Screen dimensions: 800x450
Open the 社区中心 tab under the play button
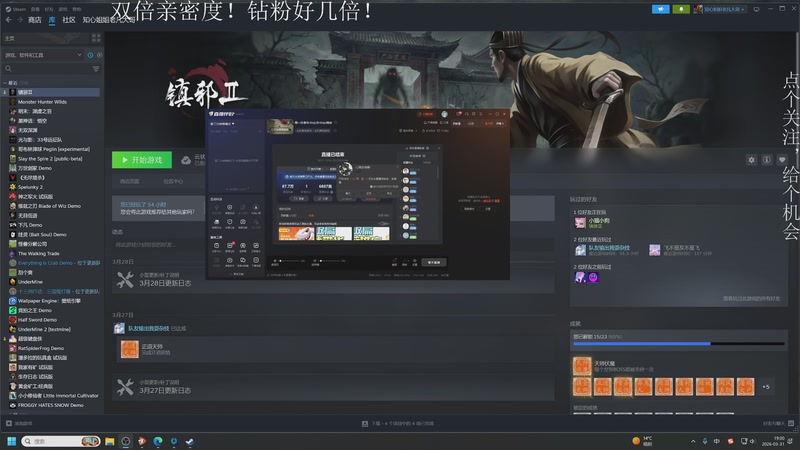tap(173, 181)
